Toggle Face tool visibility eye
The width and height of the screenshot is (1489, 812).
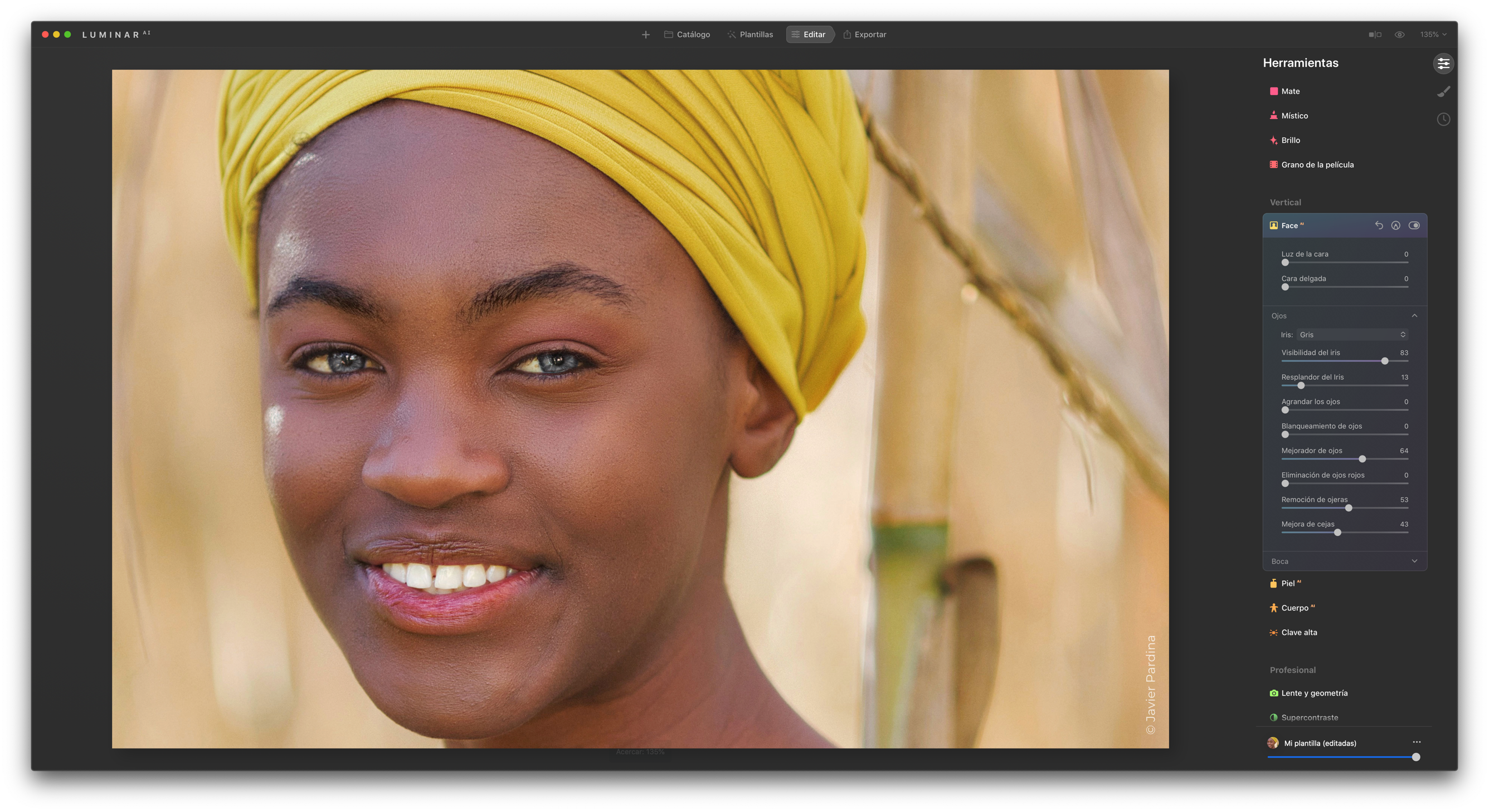[x=1414, y=226]
